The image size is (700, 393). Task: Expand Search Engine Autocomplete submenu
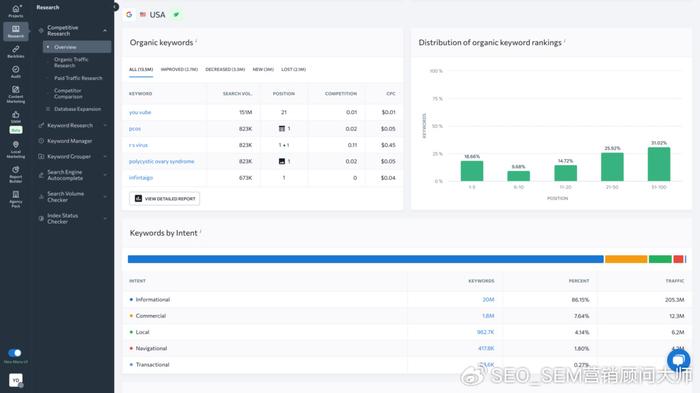tap(105, 175)
